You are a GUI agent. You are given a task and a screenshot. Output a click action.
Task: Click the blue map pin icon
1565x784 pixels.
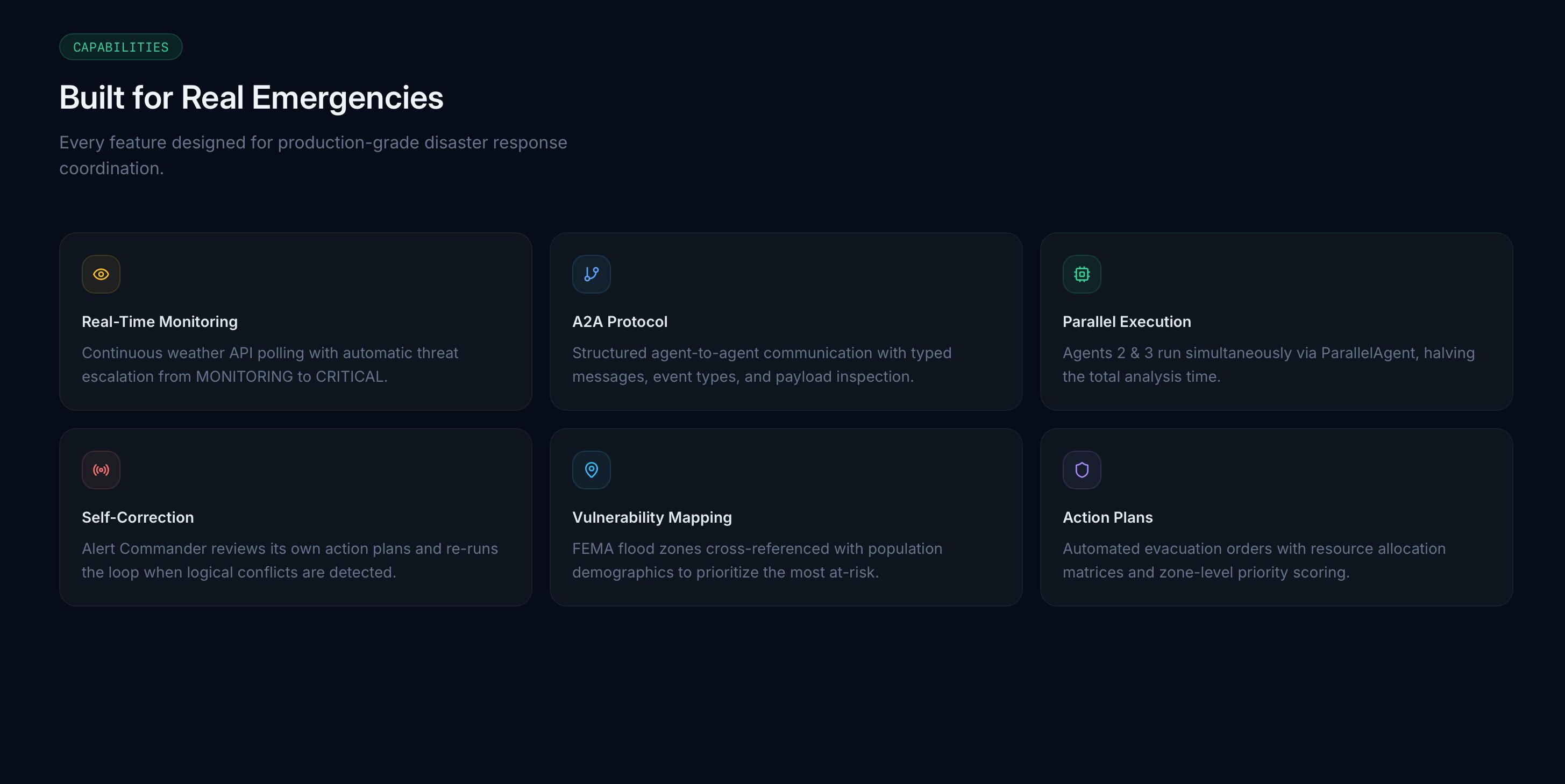[591, 469]
